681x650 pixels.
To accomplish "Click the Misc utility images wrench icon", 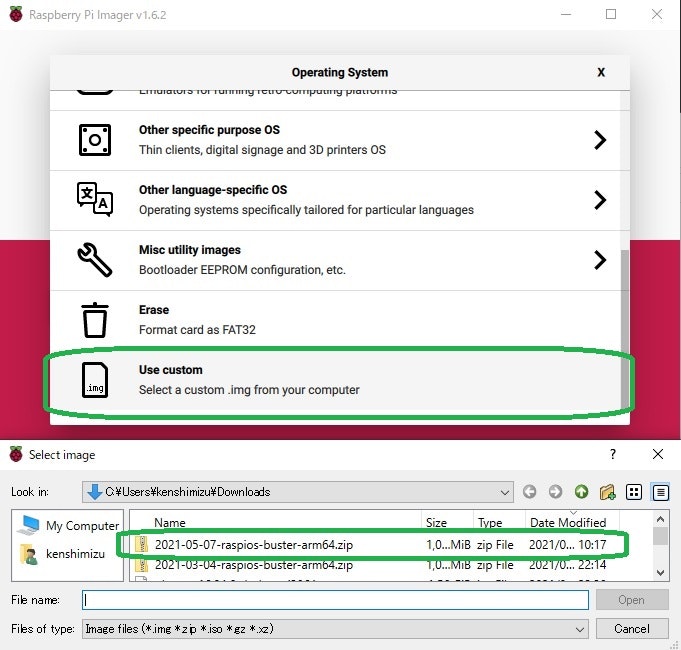I will click(95, 260).
